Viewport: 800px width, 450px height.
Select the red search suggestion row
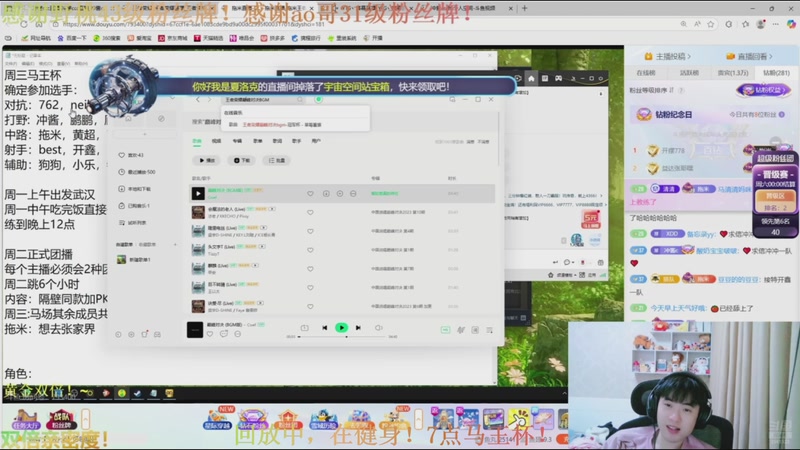(296, 124)
